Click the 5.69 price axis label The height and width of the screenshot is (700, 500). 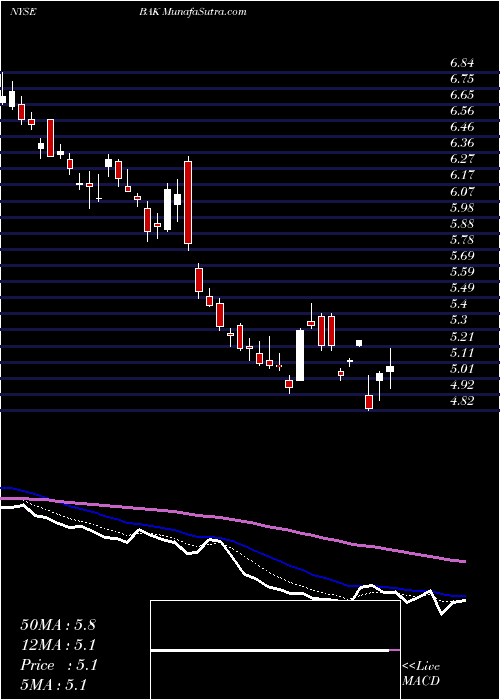(x=462, y=256)
